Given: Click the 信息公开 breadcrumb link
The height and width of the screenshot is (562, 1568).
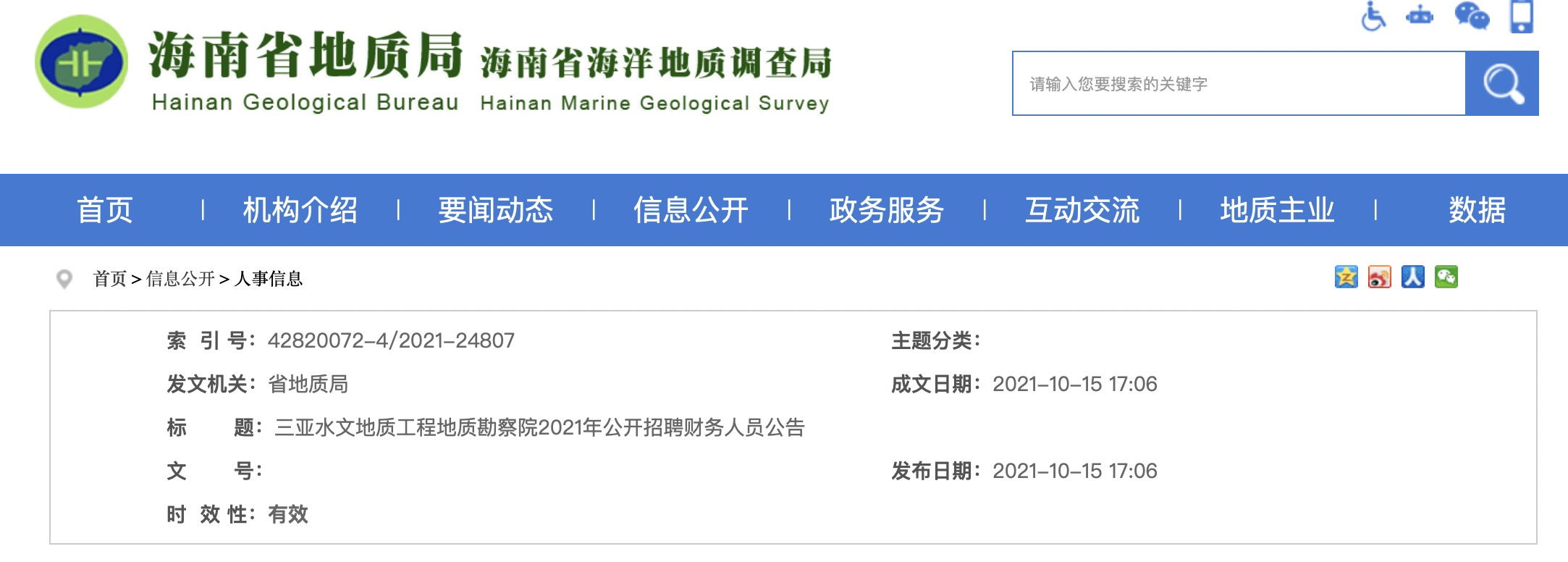Looking at the screenshot, I should 180,279.
